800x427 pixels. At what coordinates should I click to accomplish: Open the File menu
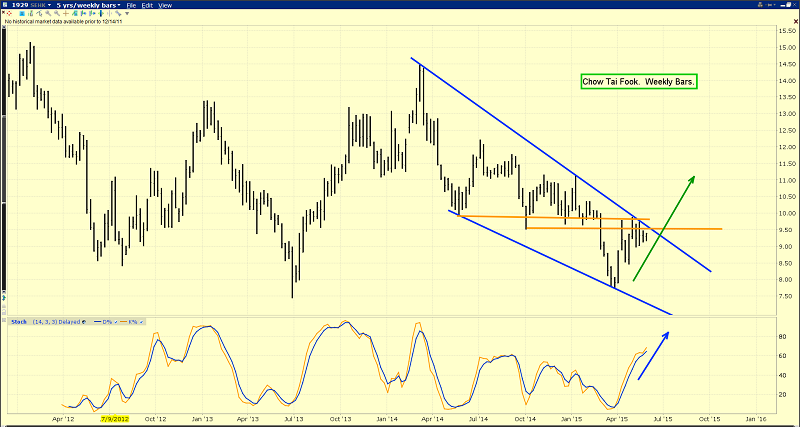click(x=131, y=5)
